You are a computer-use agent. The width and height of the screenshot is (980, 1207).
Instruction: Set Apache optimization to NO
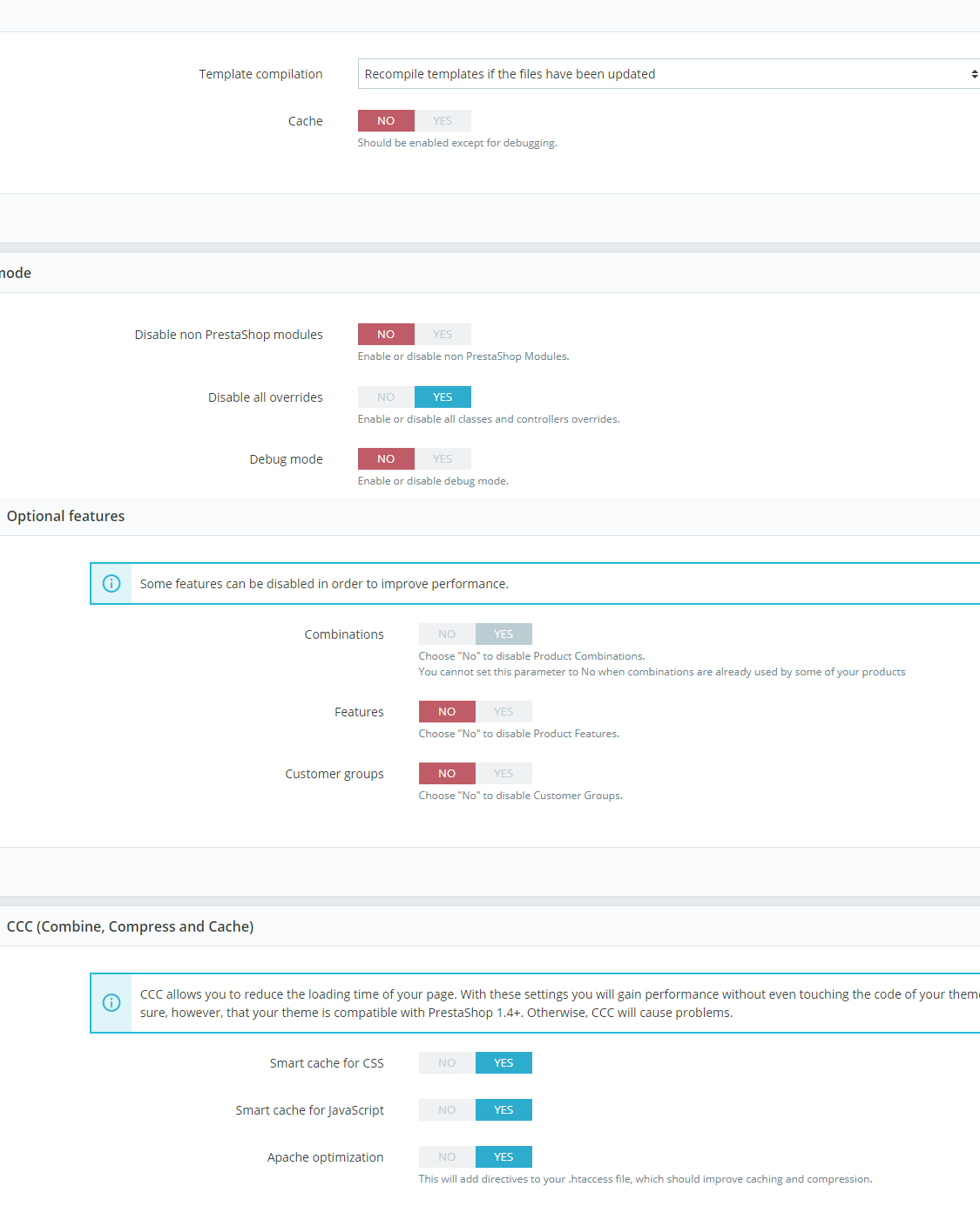(447, 1157)
